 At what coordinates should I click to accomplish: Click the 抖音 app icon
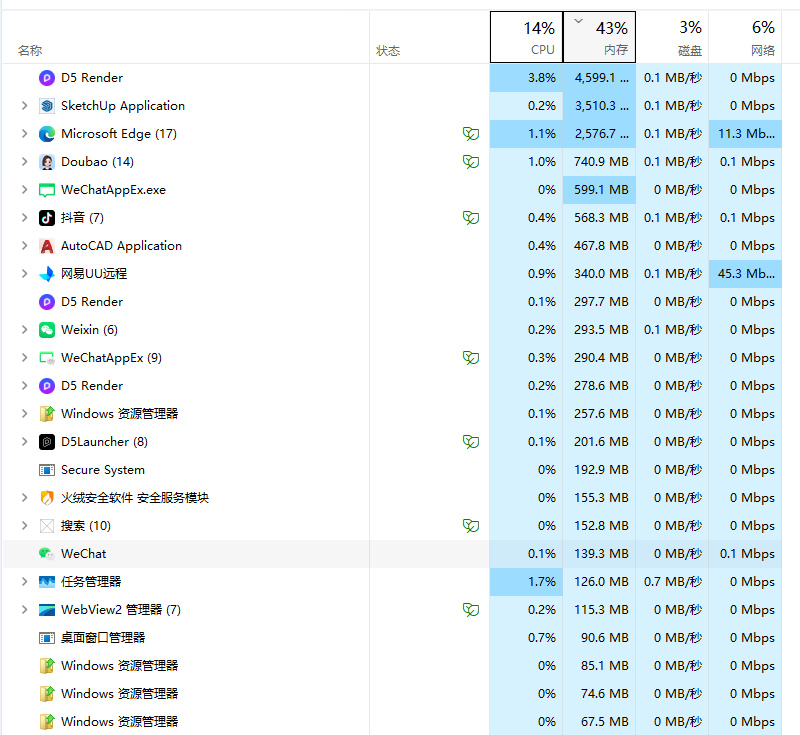(x=46, y=218)
